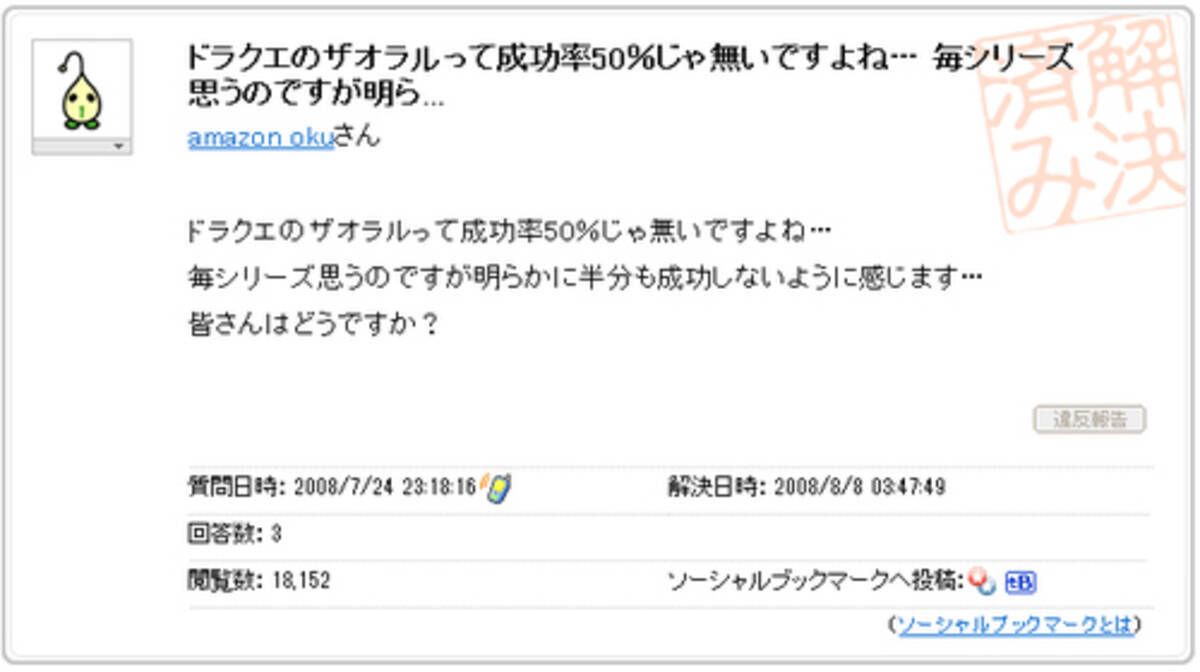This screenshot has width=1200, height=672.
Task: Click the sprout character avatar image
Action: tap(82, 90)
